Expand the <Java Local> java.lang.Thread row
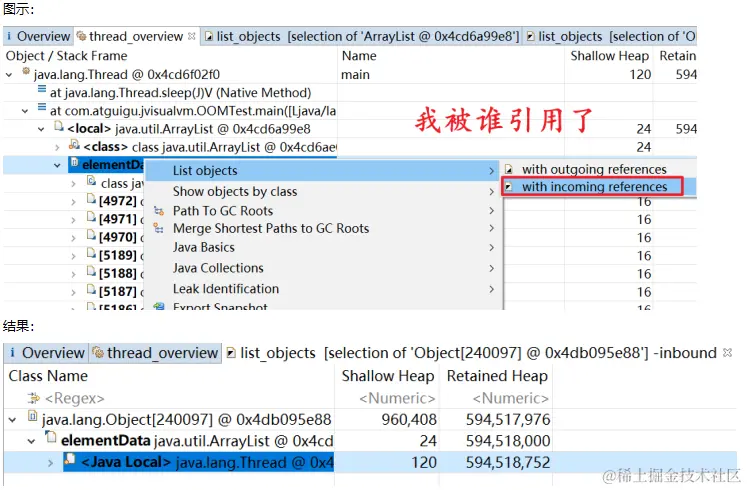Image resolution: width=747 pixels, height=490 pixels. 50,463
